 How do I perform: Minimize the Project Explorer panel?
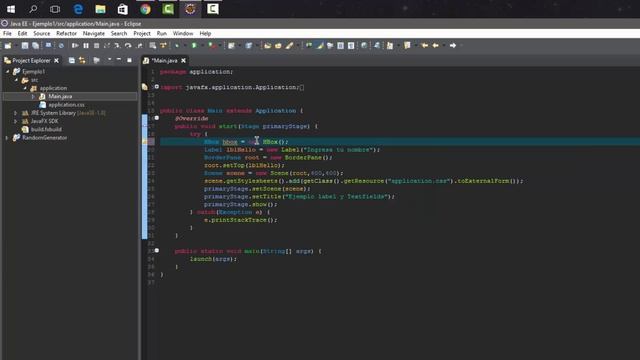click(x=119, y=60)
